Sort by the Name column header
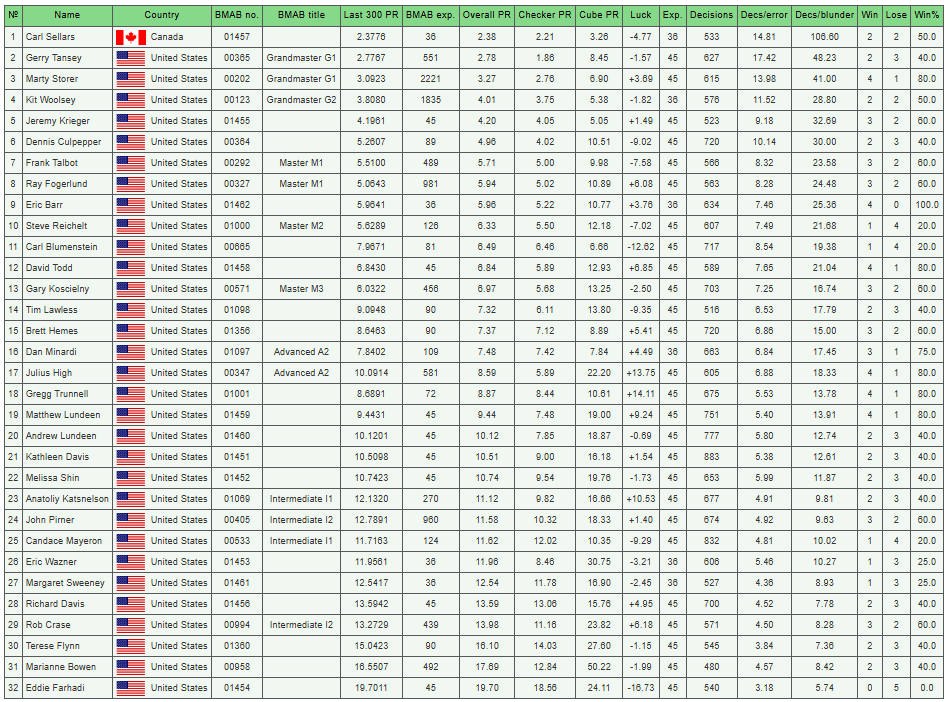Screen dimensions: 947x702 pos(67,15)
